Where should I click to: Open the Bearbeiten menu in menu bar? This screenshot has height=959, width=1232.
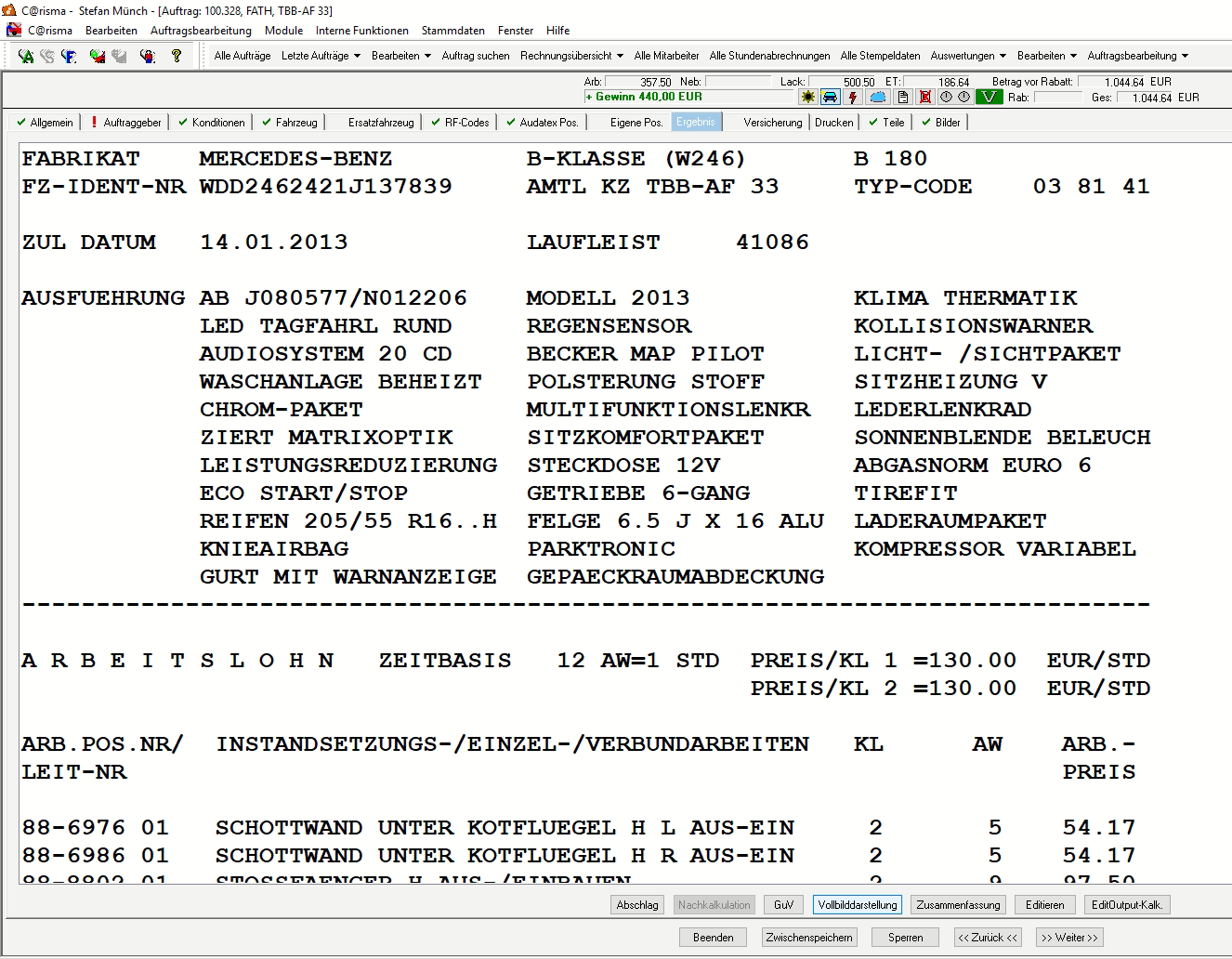click(x=111, y=31)
